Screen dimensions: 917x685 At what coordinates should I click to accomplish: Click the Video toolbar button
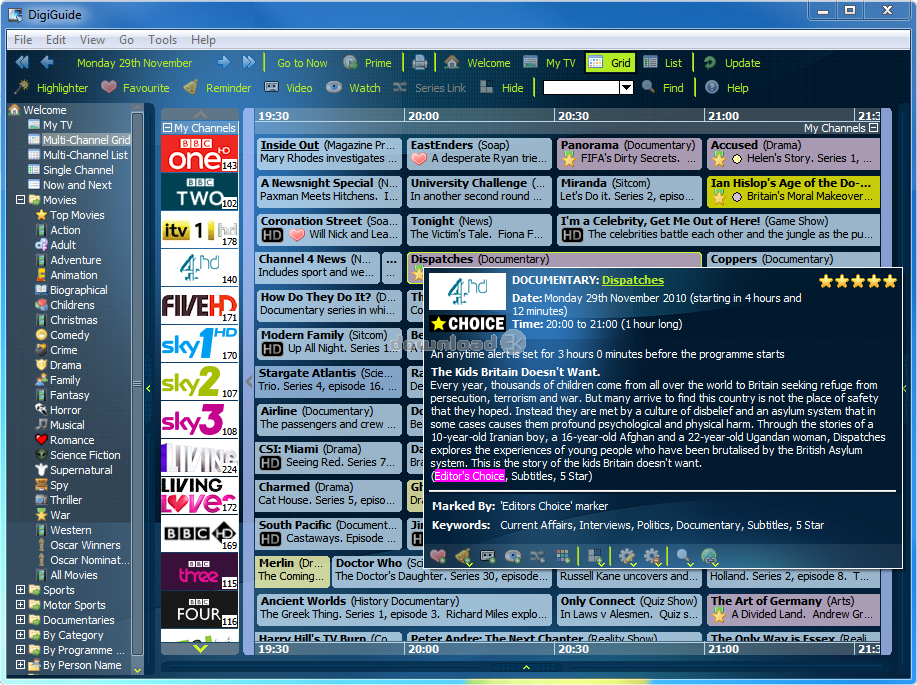coord(288,88)
